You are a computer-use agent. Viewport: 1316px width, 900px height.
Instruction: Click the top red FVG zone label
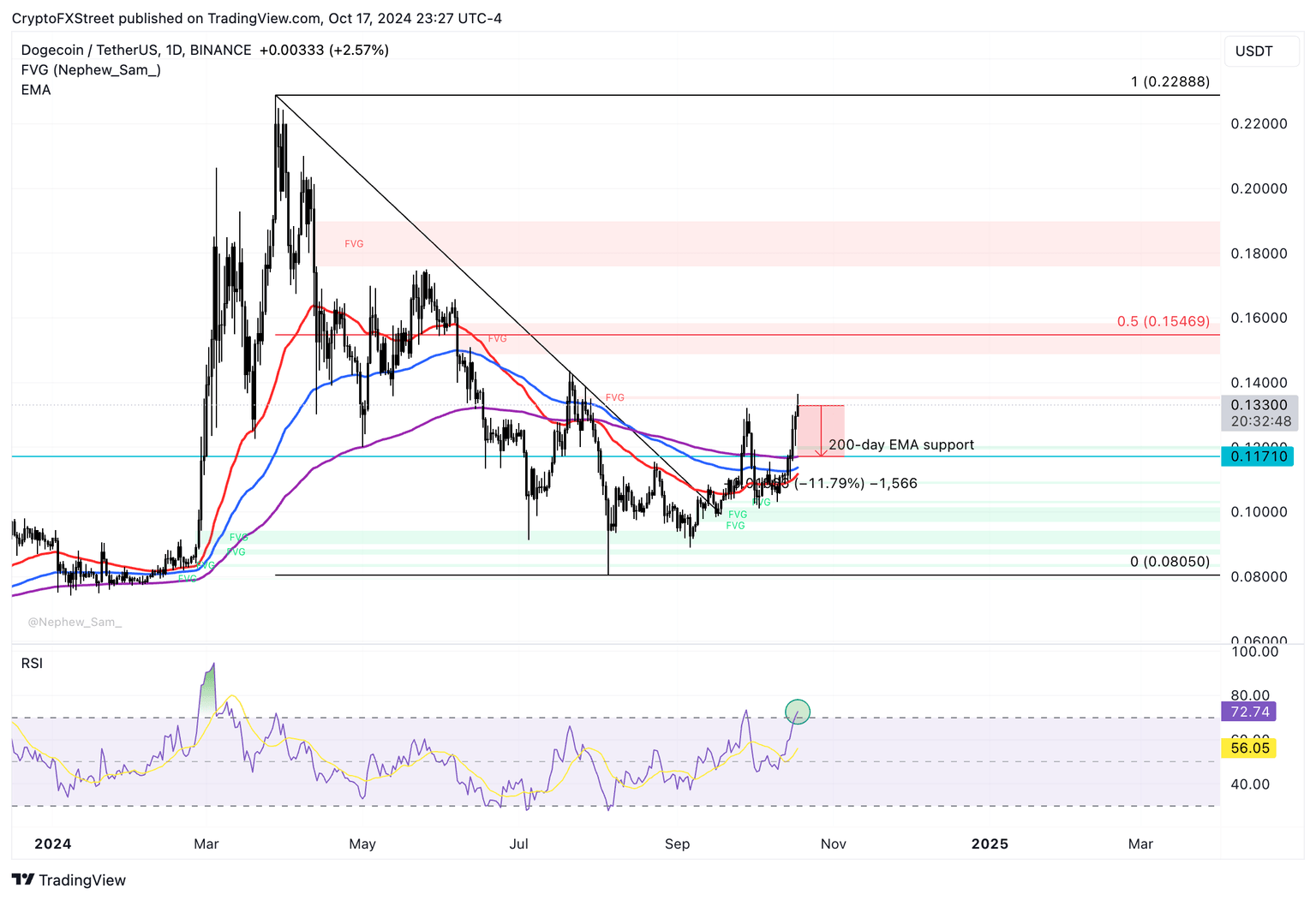[x=354, y=244]
